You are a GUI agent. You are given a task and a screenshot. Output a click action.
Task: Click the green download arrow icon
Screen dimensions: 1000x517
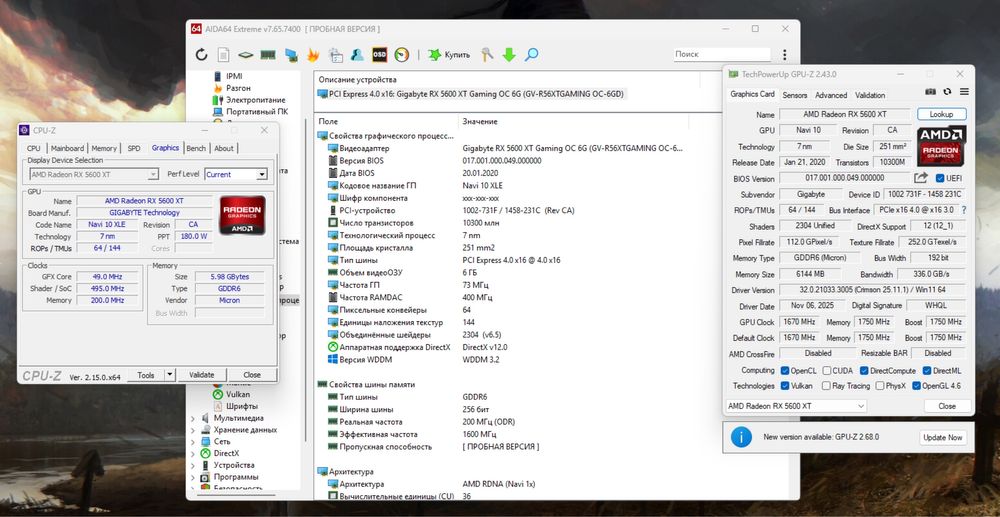pyautogui.click(x=509, y=55)
